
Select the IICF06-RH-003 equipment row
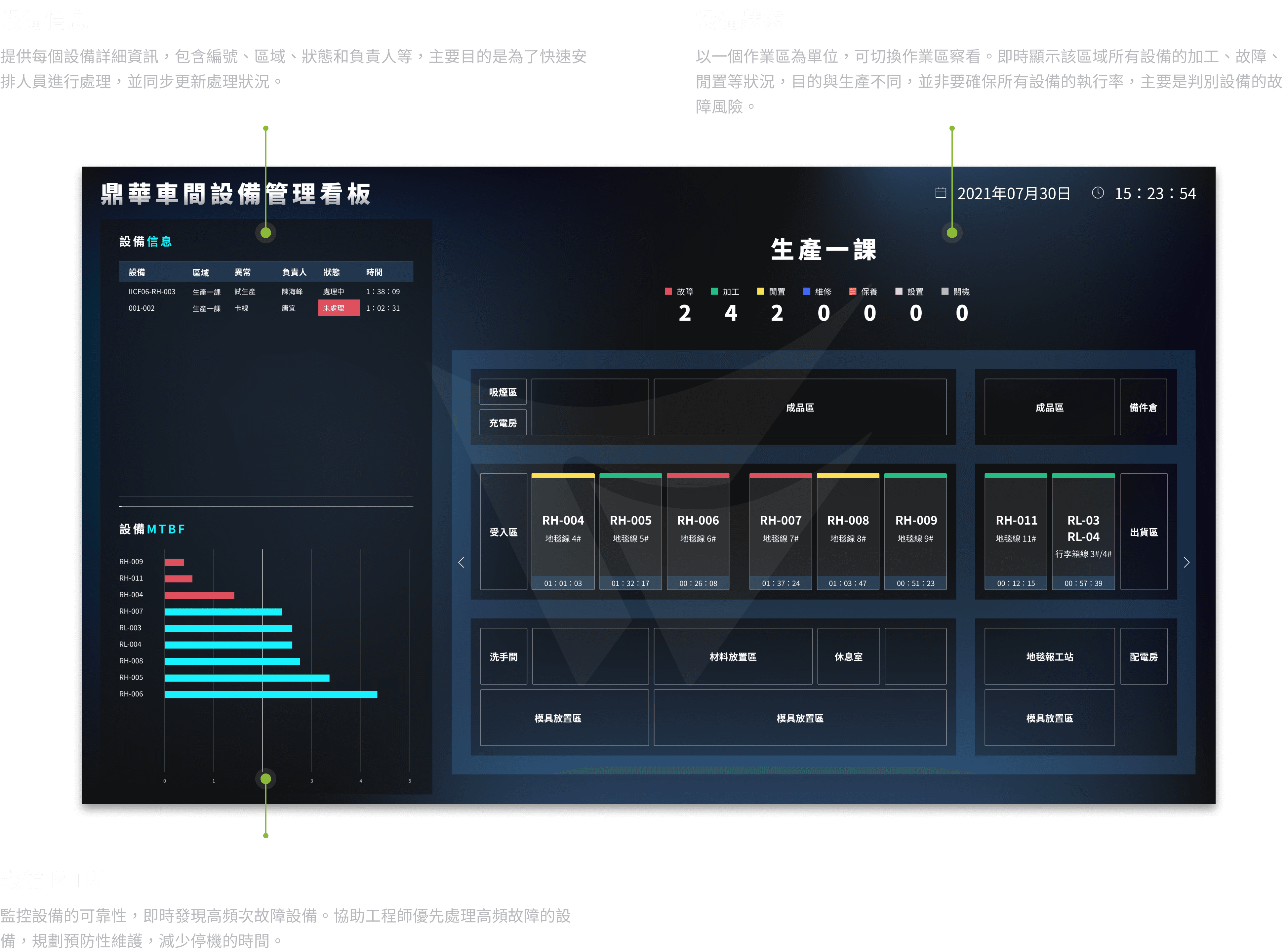[x=151, y=292]
